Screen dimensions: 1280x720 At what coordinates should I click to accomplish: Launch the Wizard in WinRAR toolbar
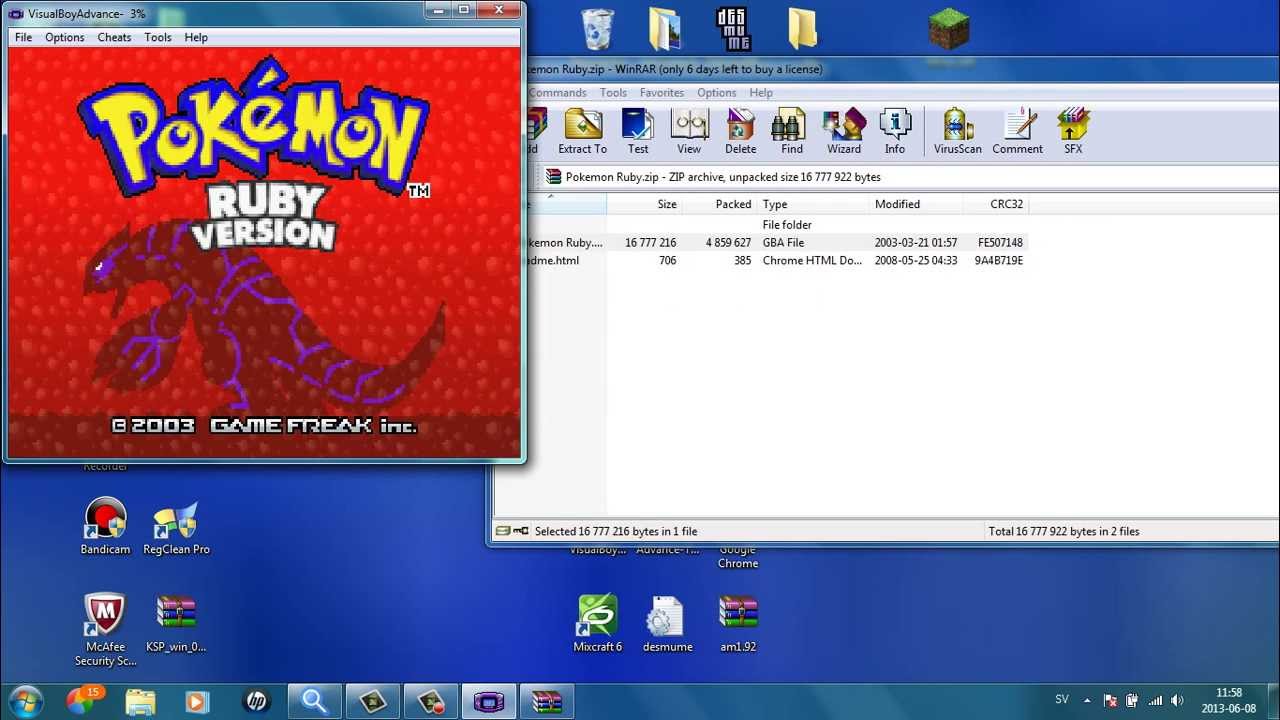coord(844,131)
